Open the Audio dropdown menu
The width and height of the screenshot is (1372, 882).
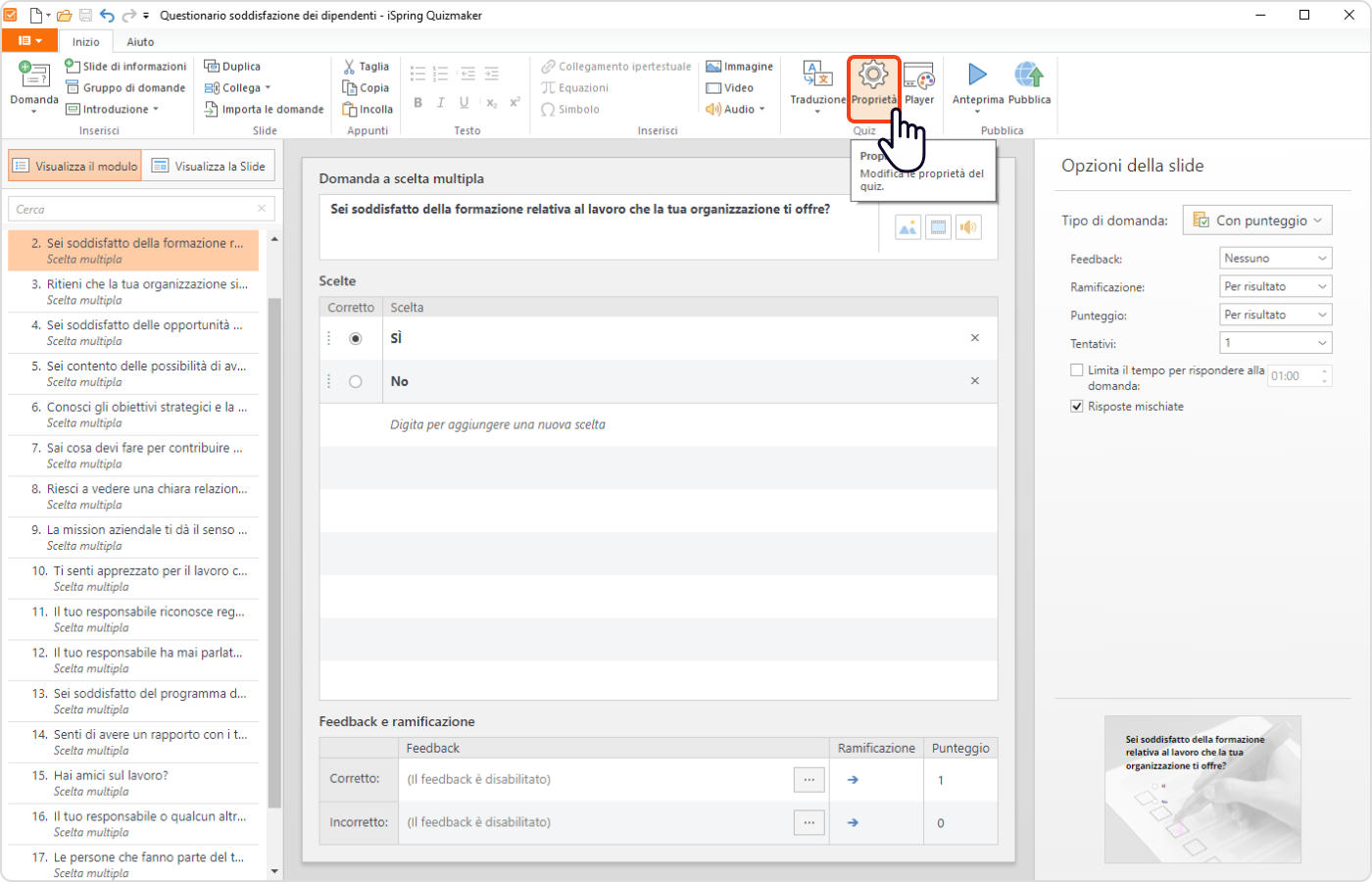pyautogui.click(x=735, y=110)
